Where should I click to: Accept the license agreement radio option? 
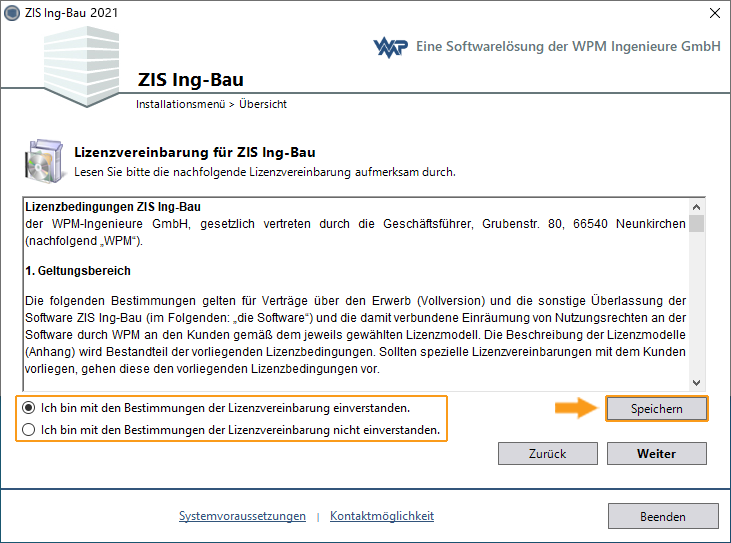pos(32,408)
